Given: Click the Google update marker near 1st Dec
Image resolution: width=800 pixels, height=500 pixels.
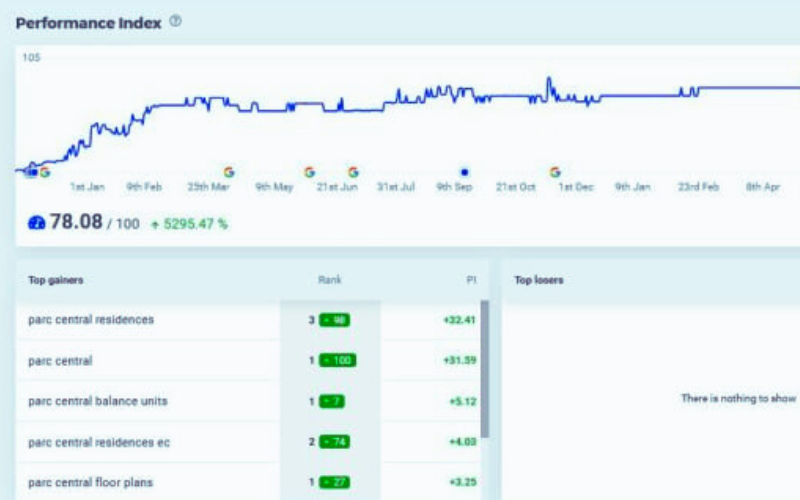Looking at the screenshot, I should coord(555,172).
